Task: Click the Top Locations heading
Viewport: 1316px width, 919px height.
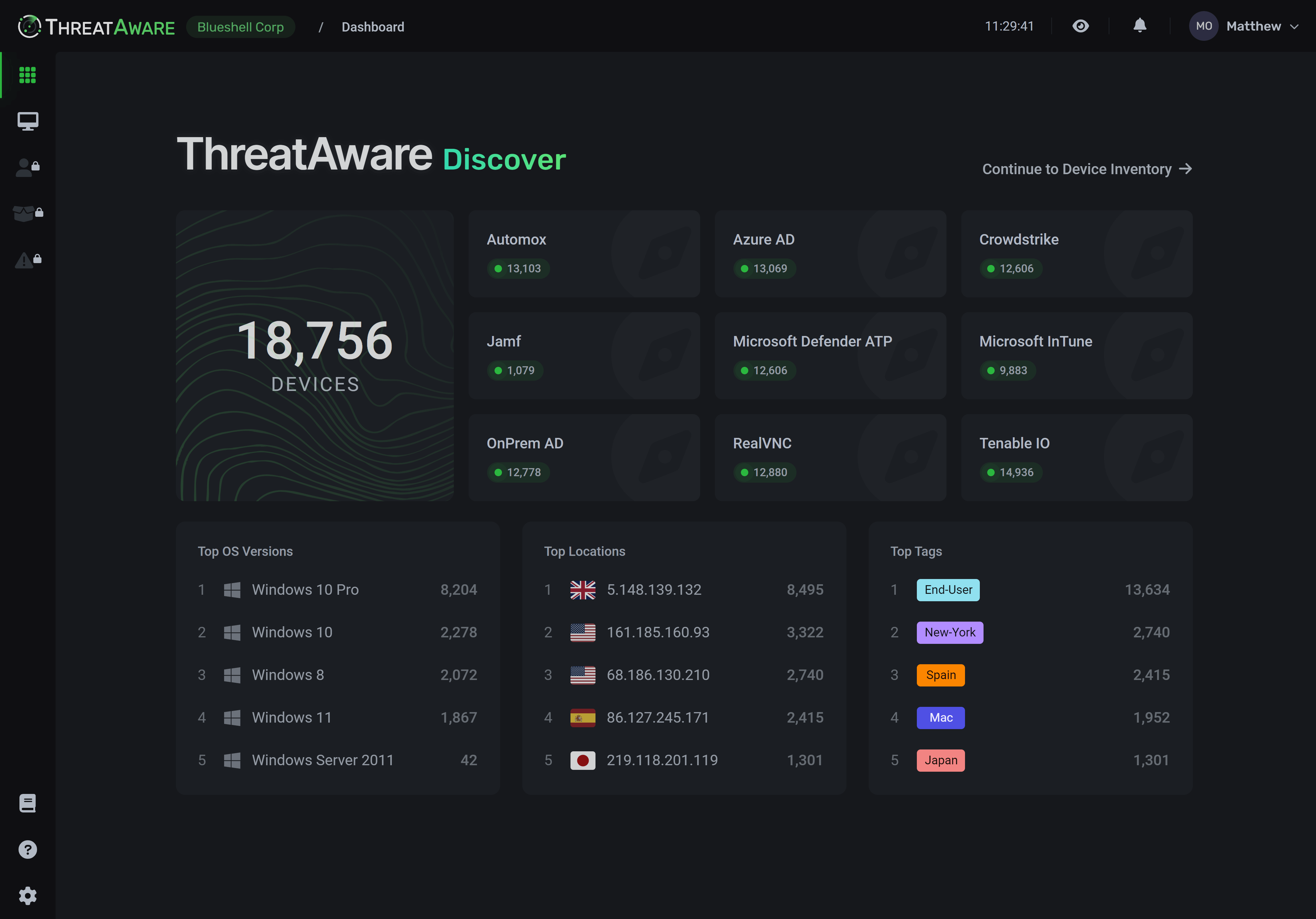Action: pos(584,551)
